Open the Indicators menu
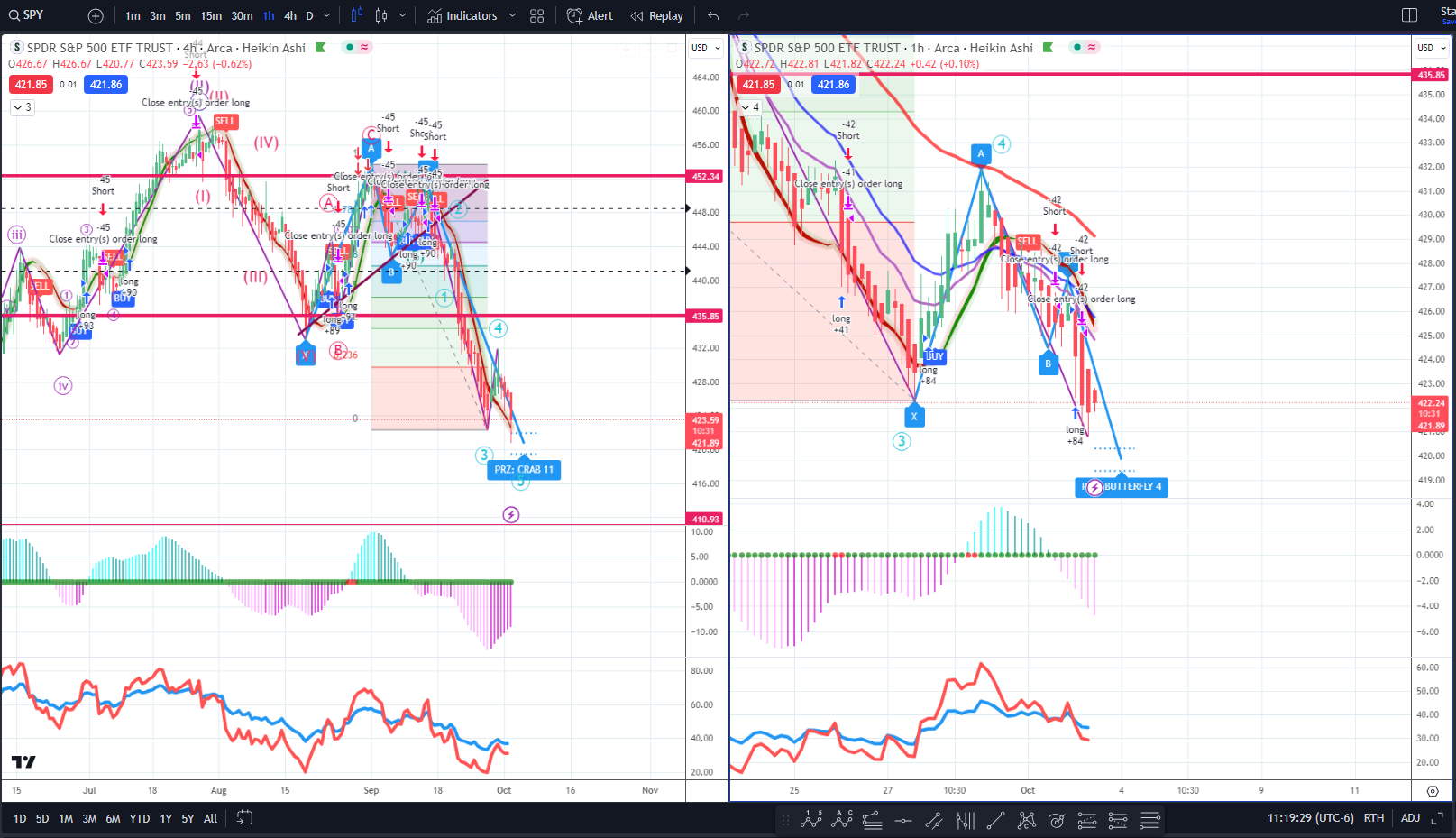 coord(462,16)
